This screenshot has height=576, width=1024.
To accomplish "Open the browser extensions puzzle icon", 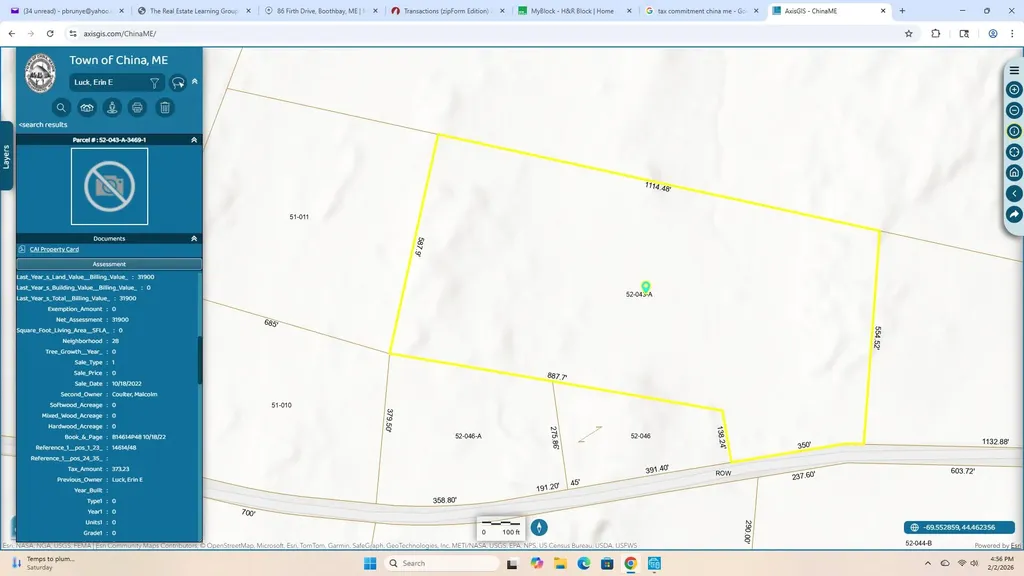I will click(935, 33).
